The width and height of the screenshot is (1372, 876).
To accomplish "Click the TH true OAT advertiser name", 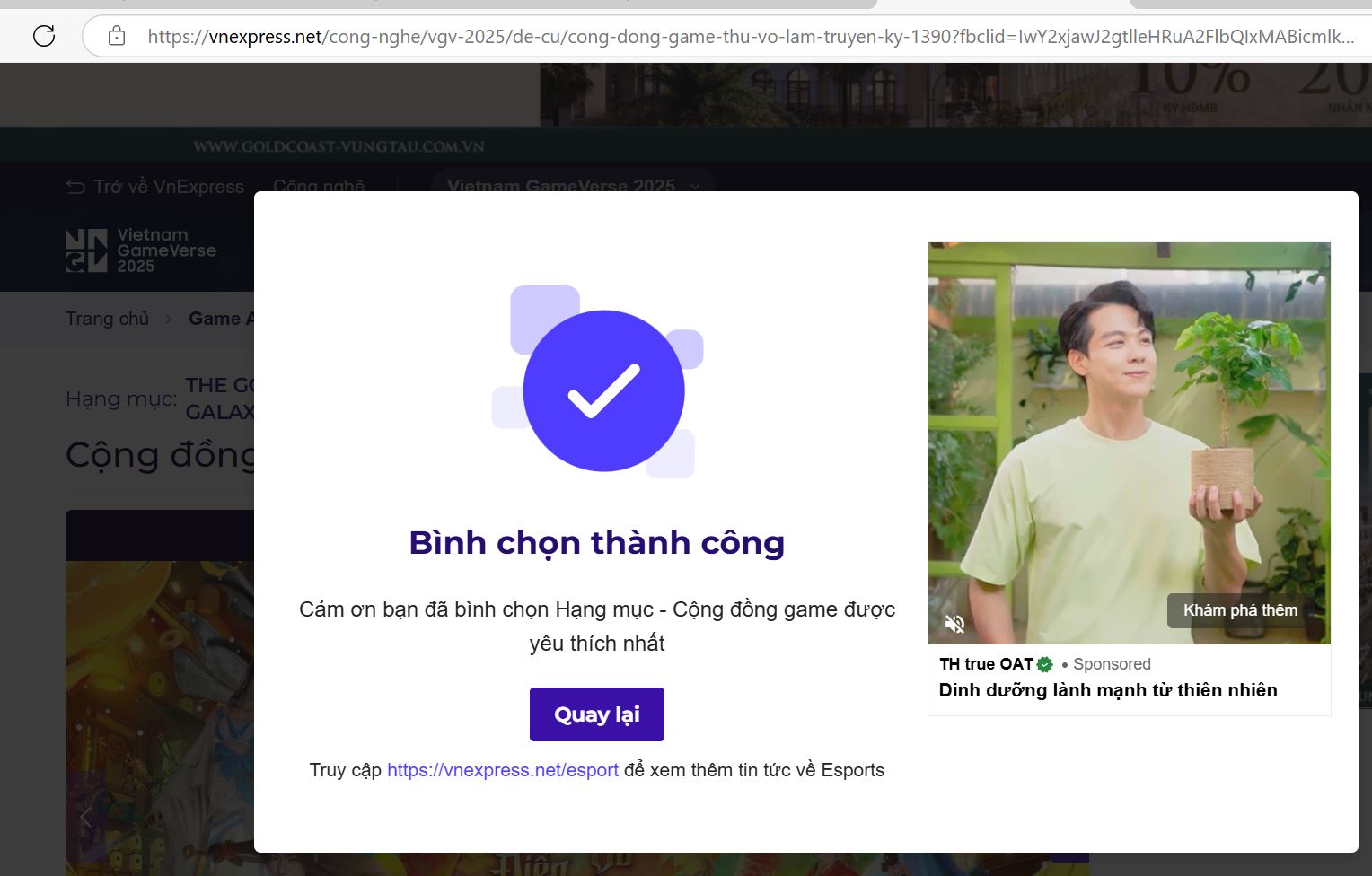I will pos(986,664).
